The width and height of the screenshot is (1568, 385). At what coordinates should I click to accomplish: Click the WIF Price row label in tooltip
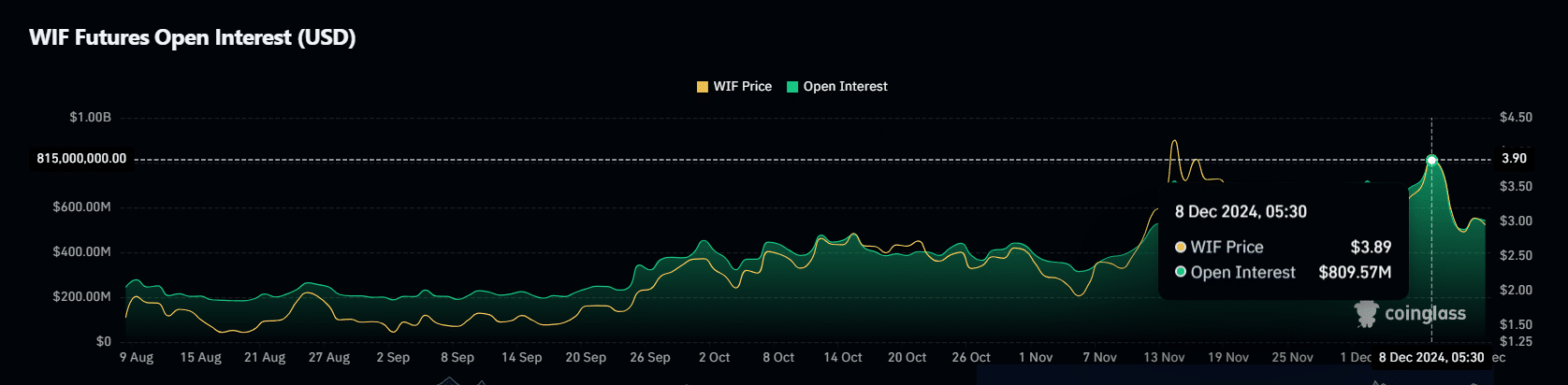click(x=1227, y=247)
